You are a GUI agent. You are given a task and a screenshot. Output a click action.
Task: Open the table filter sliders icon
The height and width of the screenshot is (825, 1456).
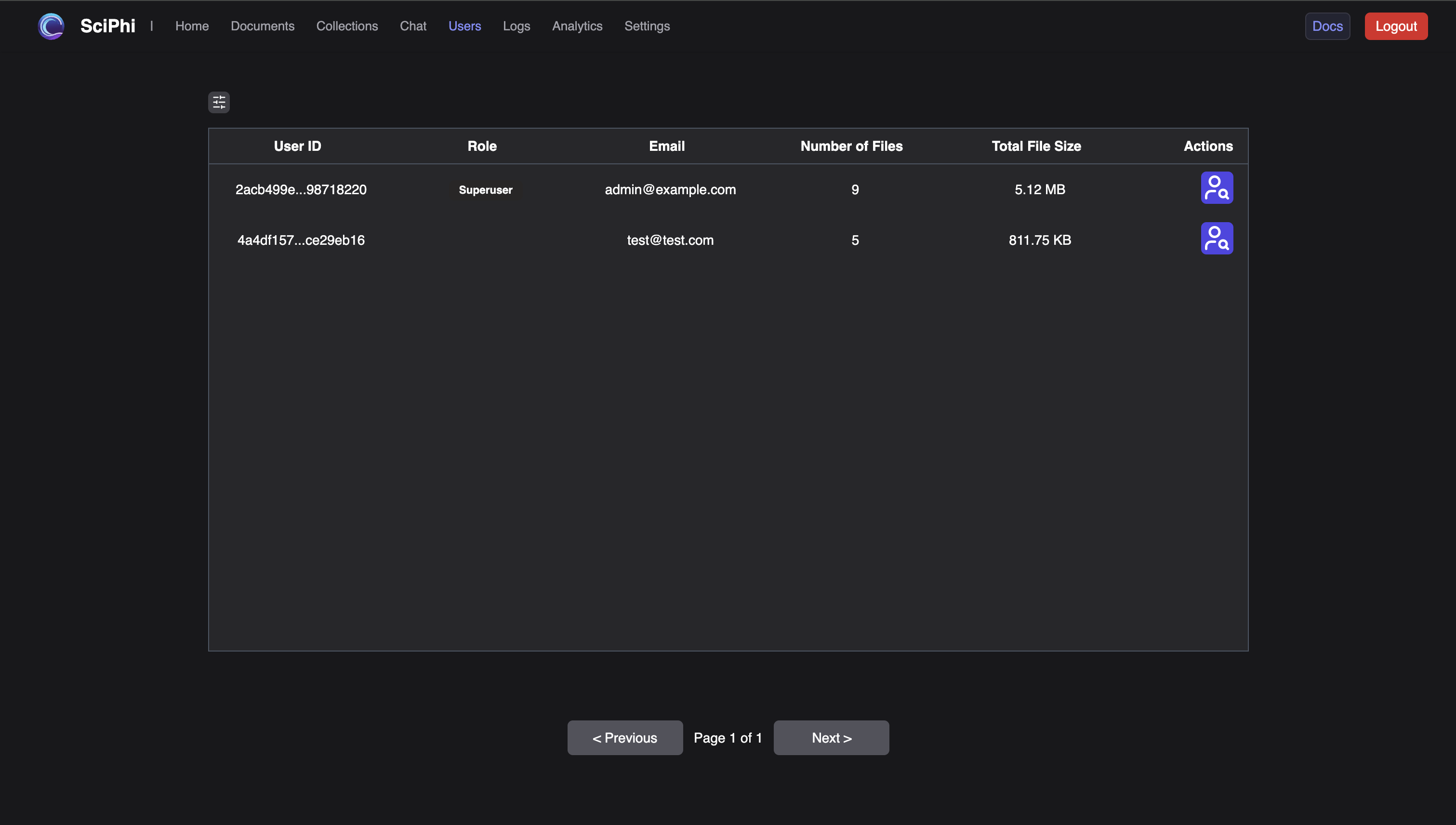(219, 102)
